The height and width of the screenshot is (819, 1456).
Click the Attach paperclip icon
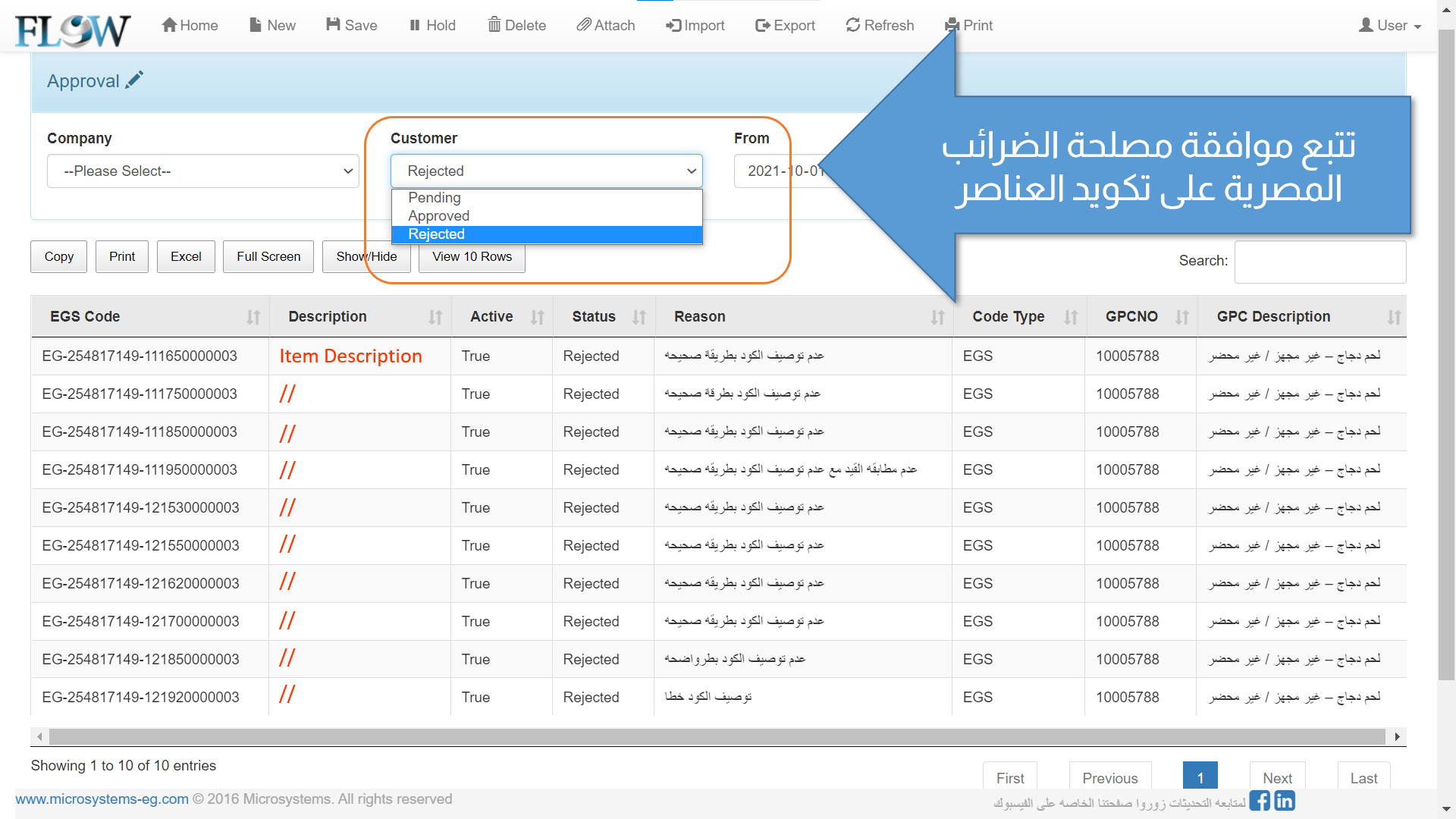click(x=584, y=25)
